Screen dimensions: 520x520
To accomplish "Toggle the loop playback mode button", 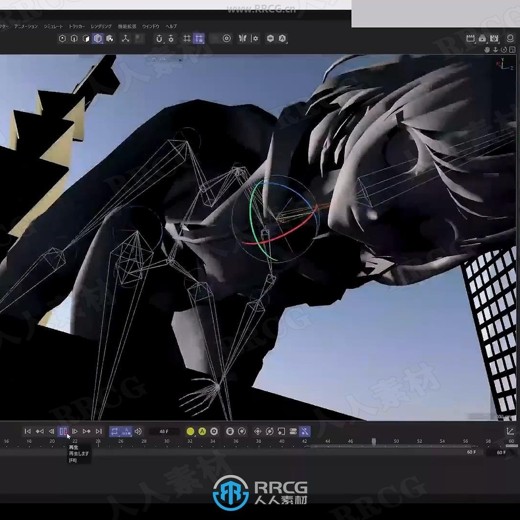I will (x=115, y=431).
